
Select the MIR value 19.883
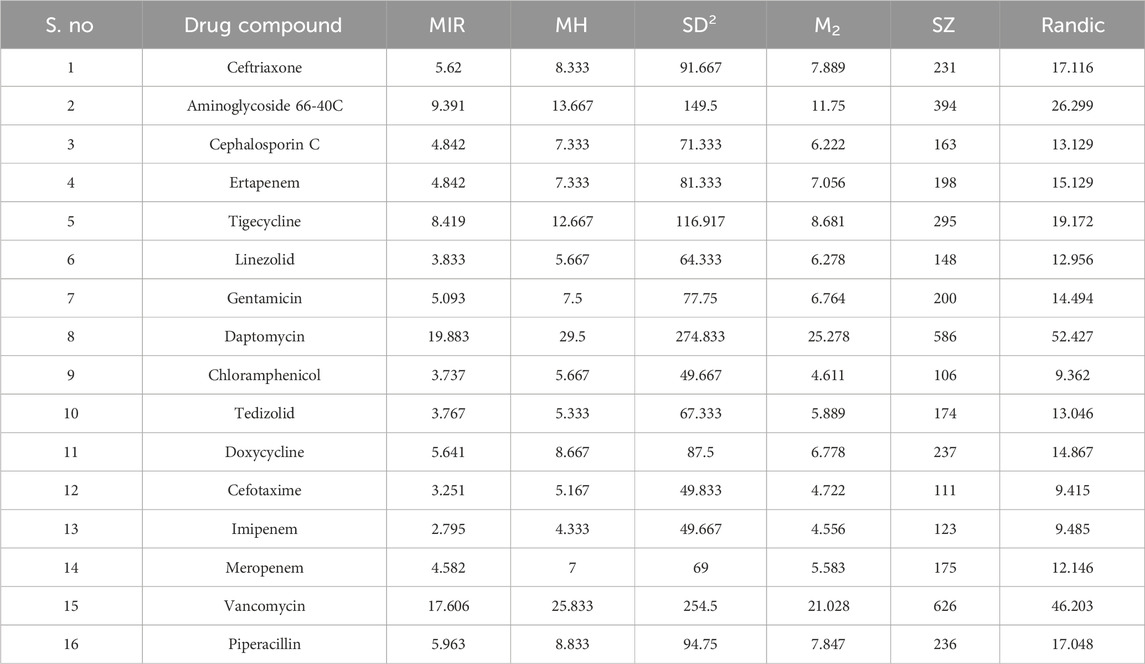pos(443,337)
